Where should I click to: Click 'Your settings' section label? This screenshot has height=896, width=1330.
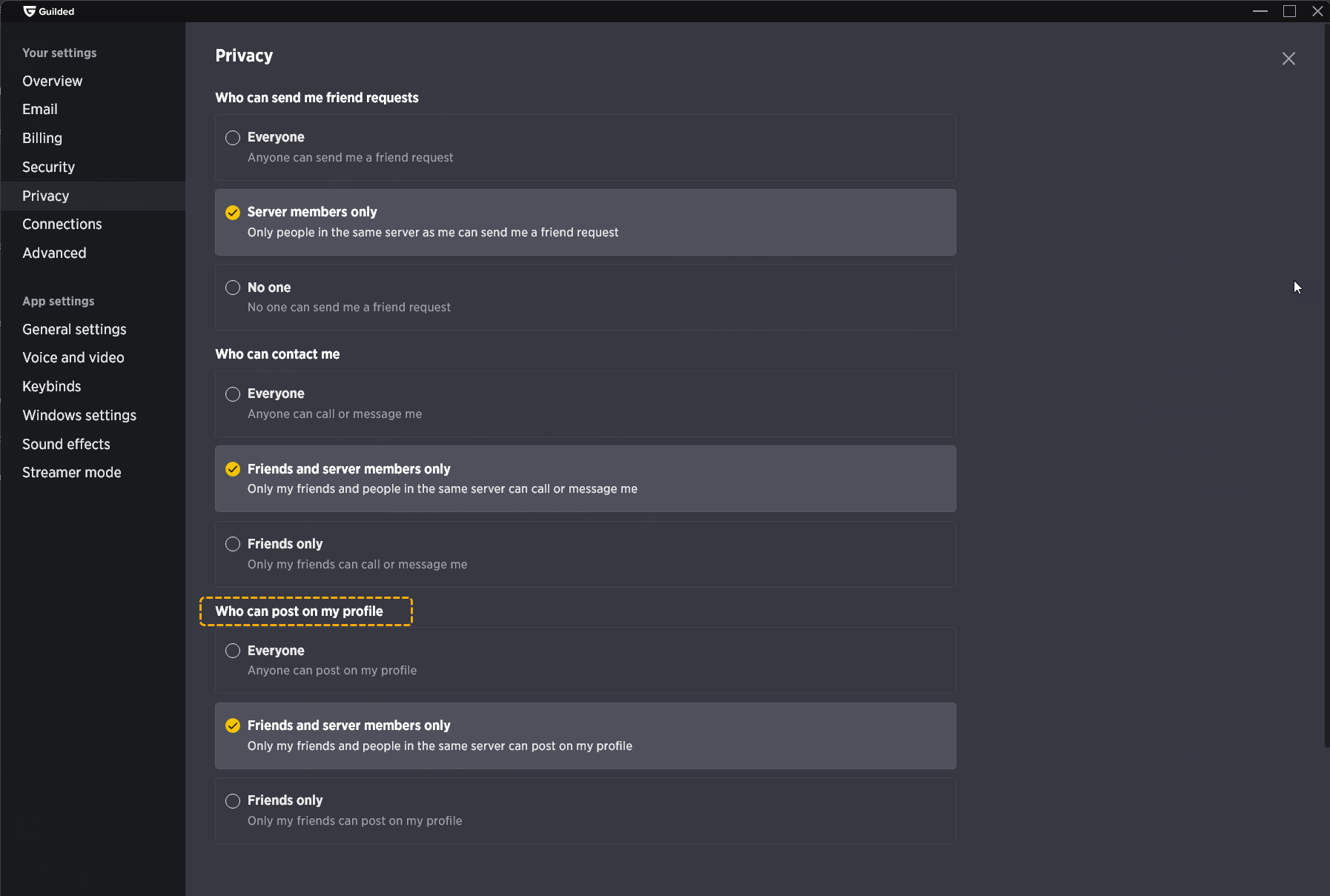[59, 53]
